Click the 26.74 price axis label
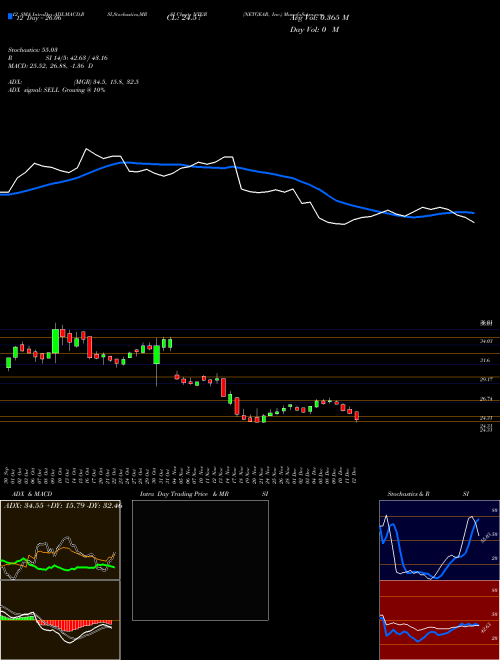This screenshot has height=660, width=500. pos(487,399)
